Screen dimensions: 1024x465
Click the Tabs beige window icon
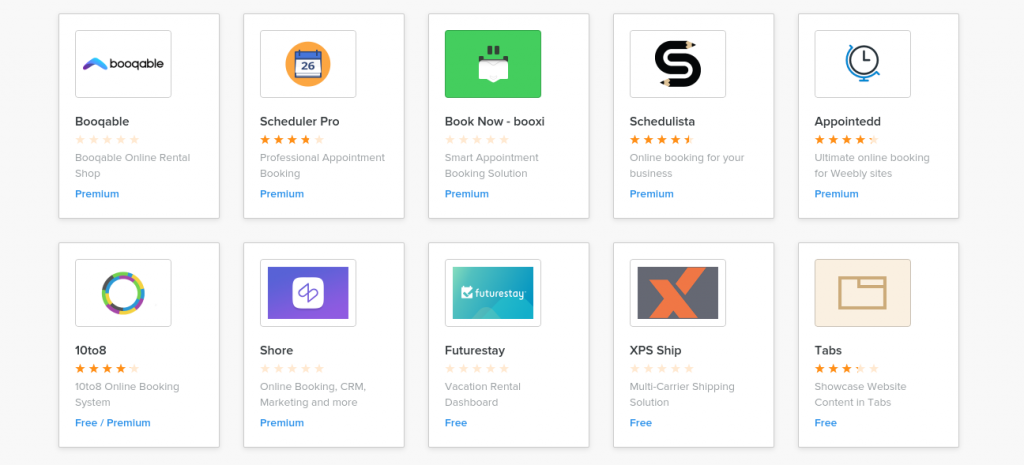click(x=863, y=293)
